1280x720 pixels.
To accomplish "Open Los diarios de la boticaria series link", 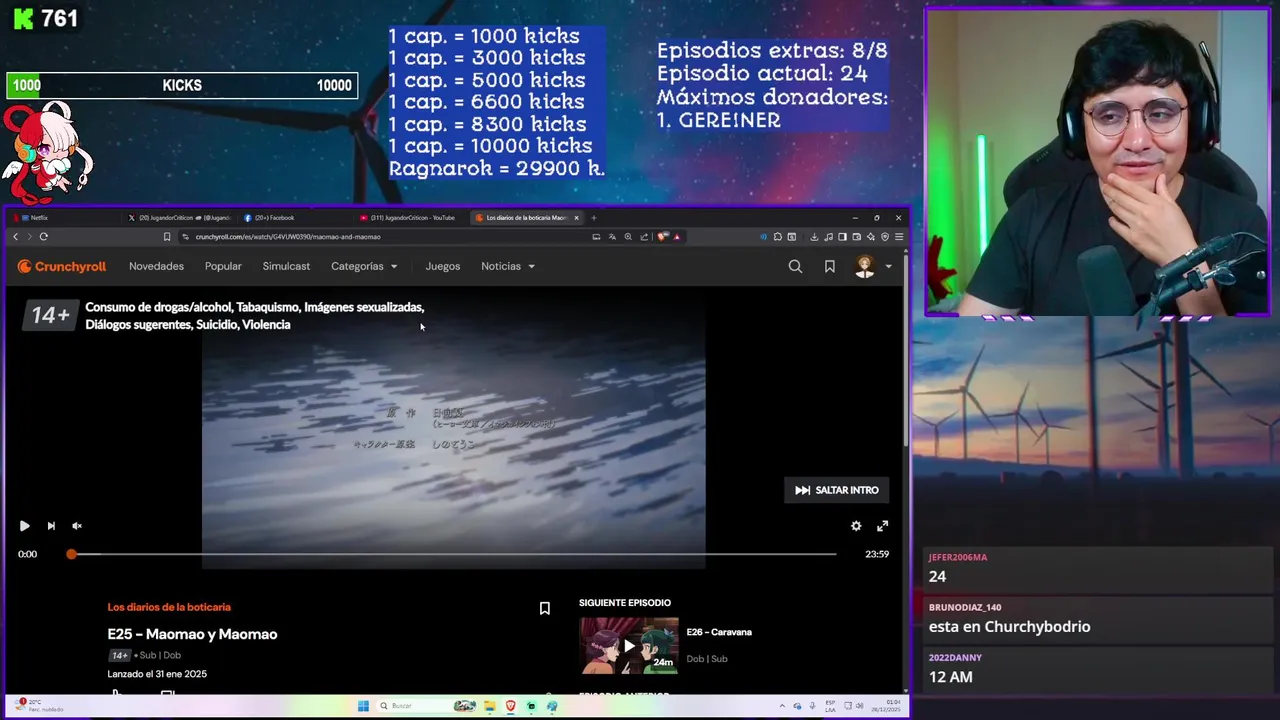I will pos(169,607).
